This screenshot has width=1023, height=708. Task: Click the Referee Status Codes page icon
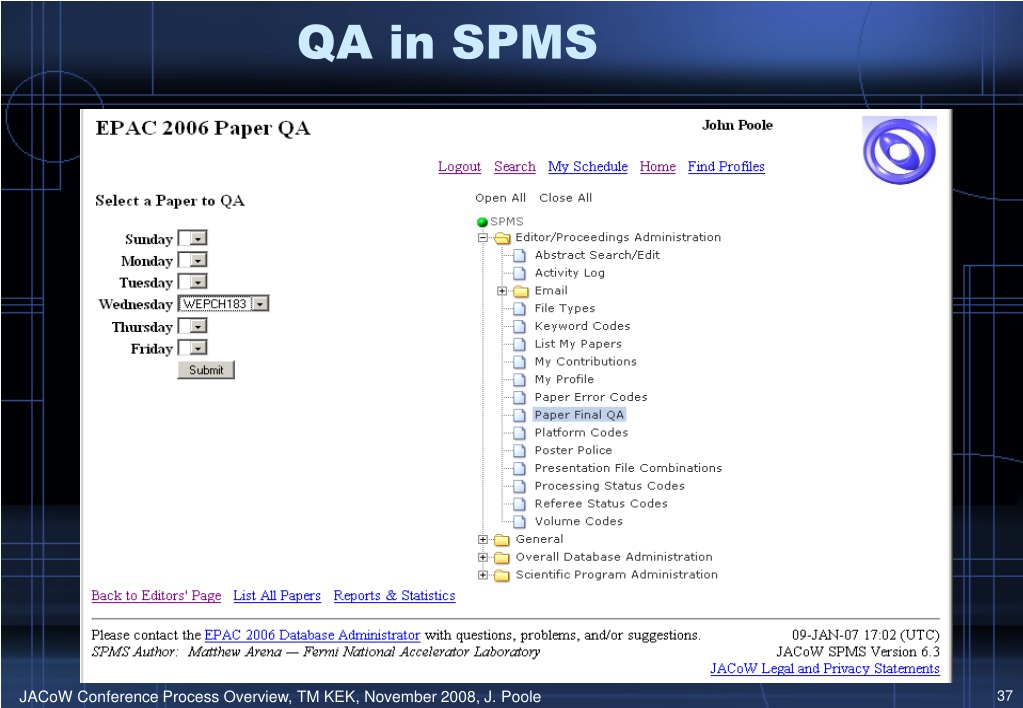click(519, 504)
